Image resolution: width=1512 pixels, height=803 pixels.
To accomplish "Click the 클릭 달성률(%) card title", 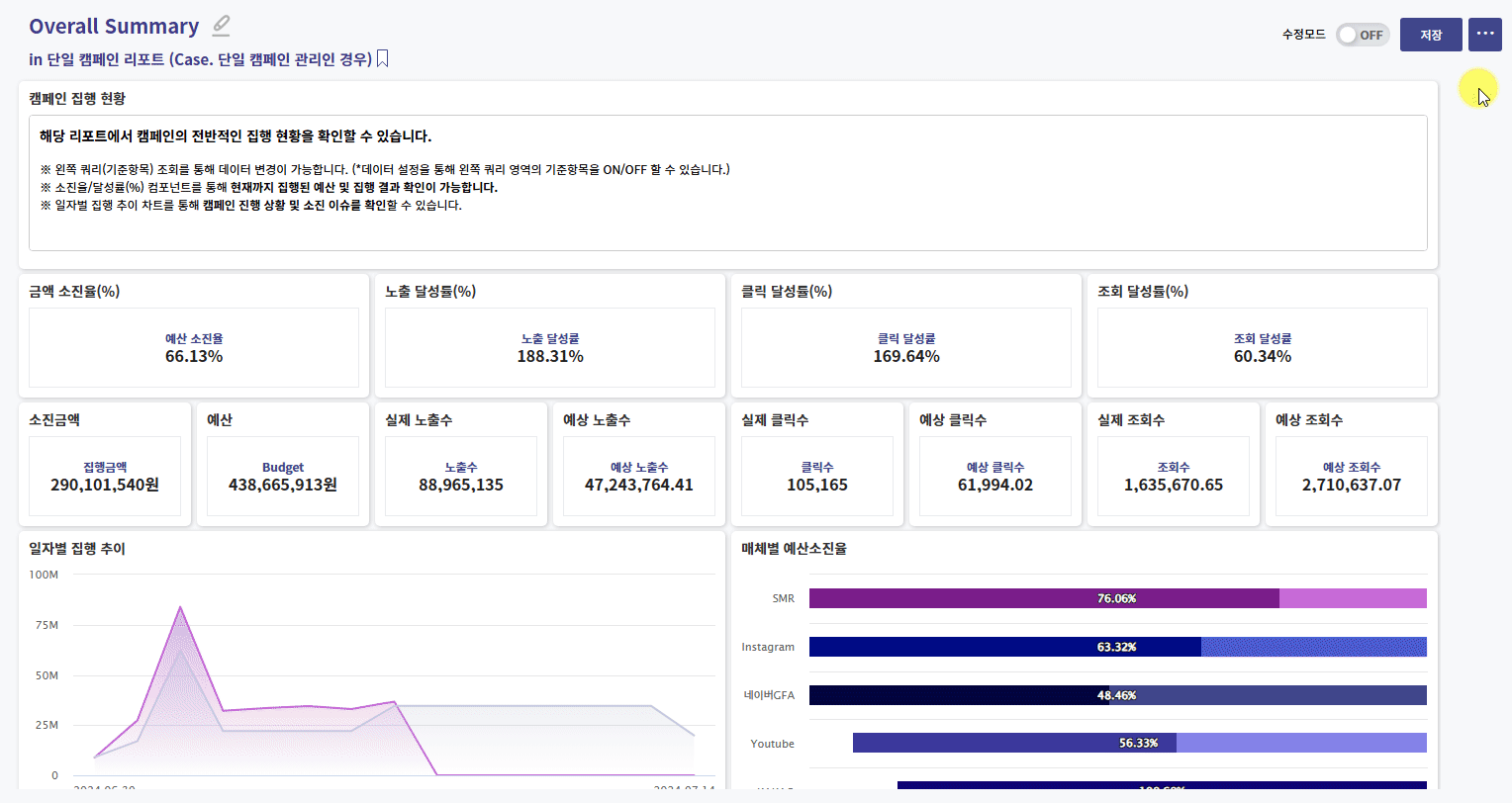I will point(787,292).
